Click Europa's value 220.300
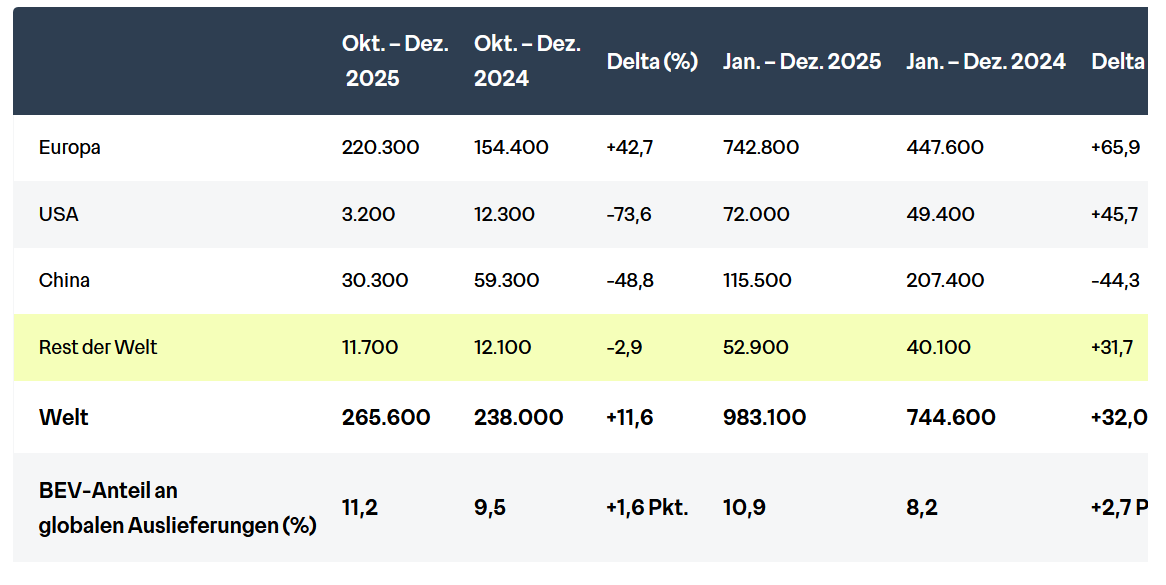 [380, 148]
